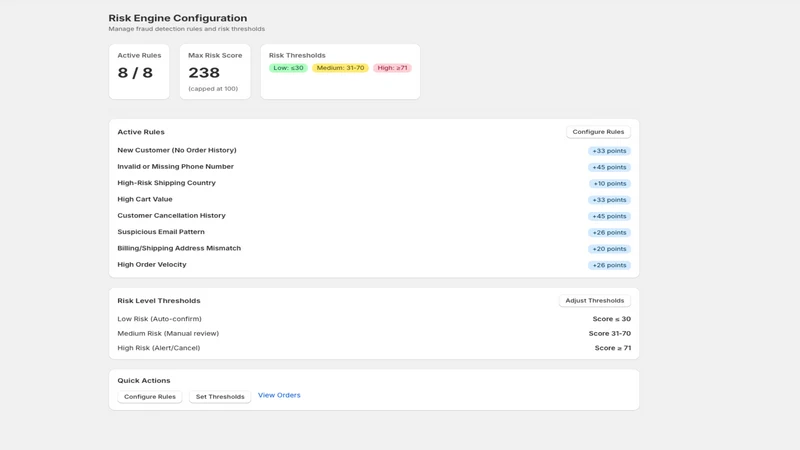Viewport: 800px width, 450px height.
Task: Click the page subtitle about fraud detection rules
Action: pyautogui.click(x=187, y=29)
